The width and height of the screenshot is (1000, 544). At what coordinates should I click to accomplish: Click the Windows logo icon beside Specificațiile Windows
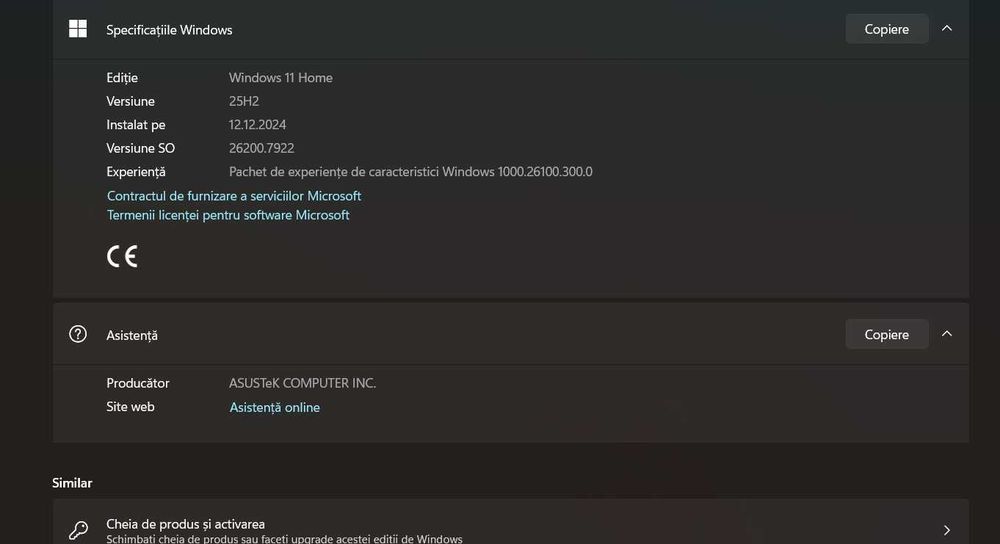tap(78, 29)
